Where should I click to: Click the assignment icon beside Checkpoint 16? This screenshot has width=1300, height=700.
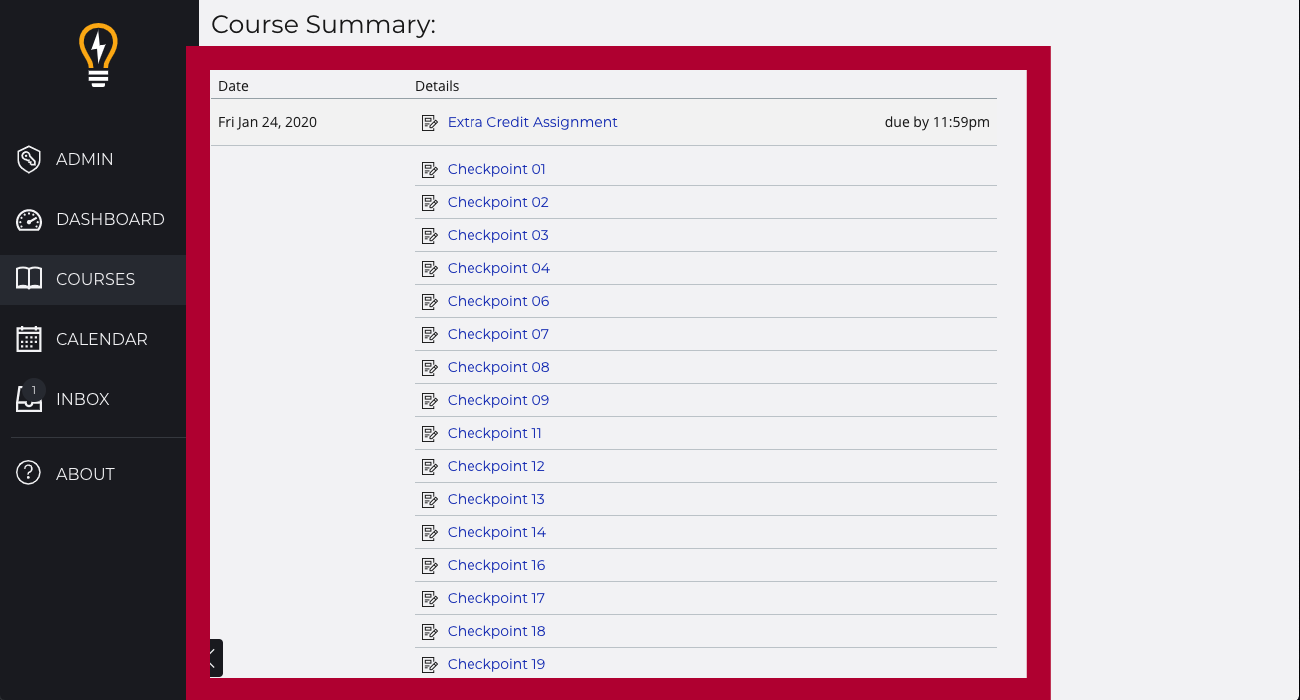tap(430, 566)
